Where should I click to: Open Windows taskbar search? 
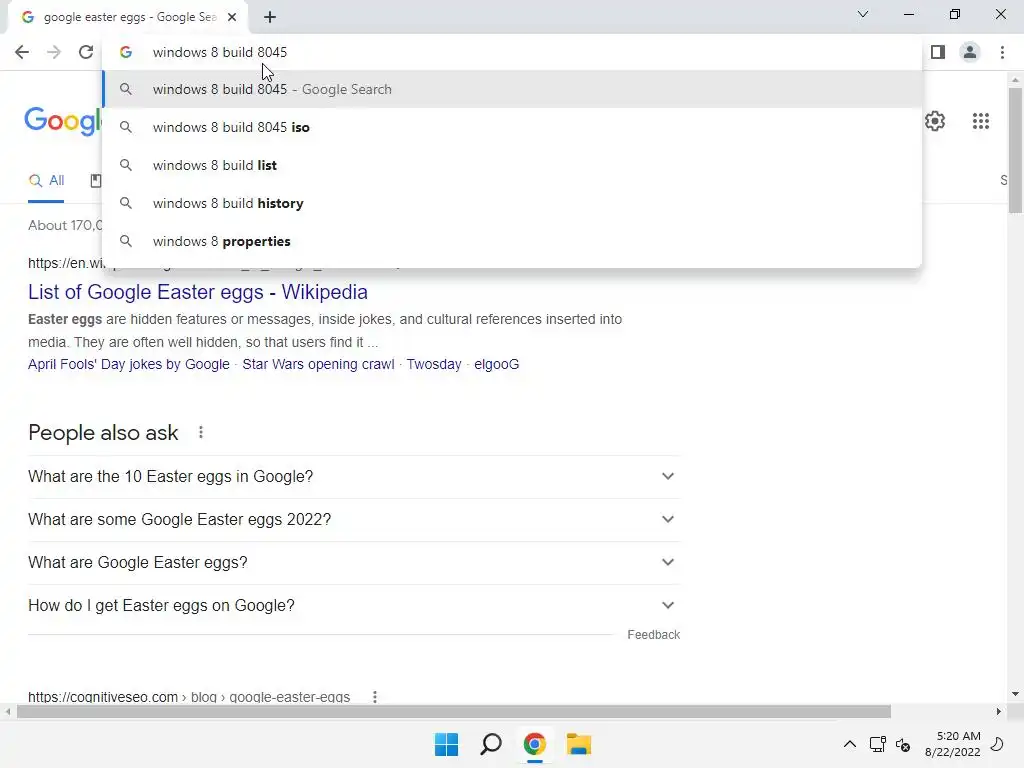490,744
